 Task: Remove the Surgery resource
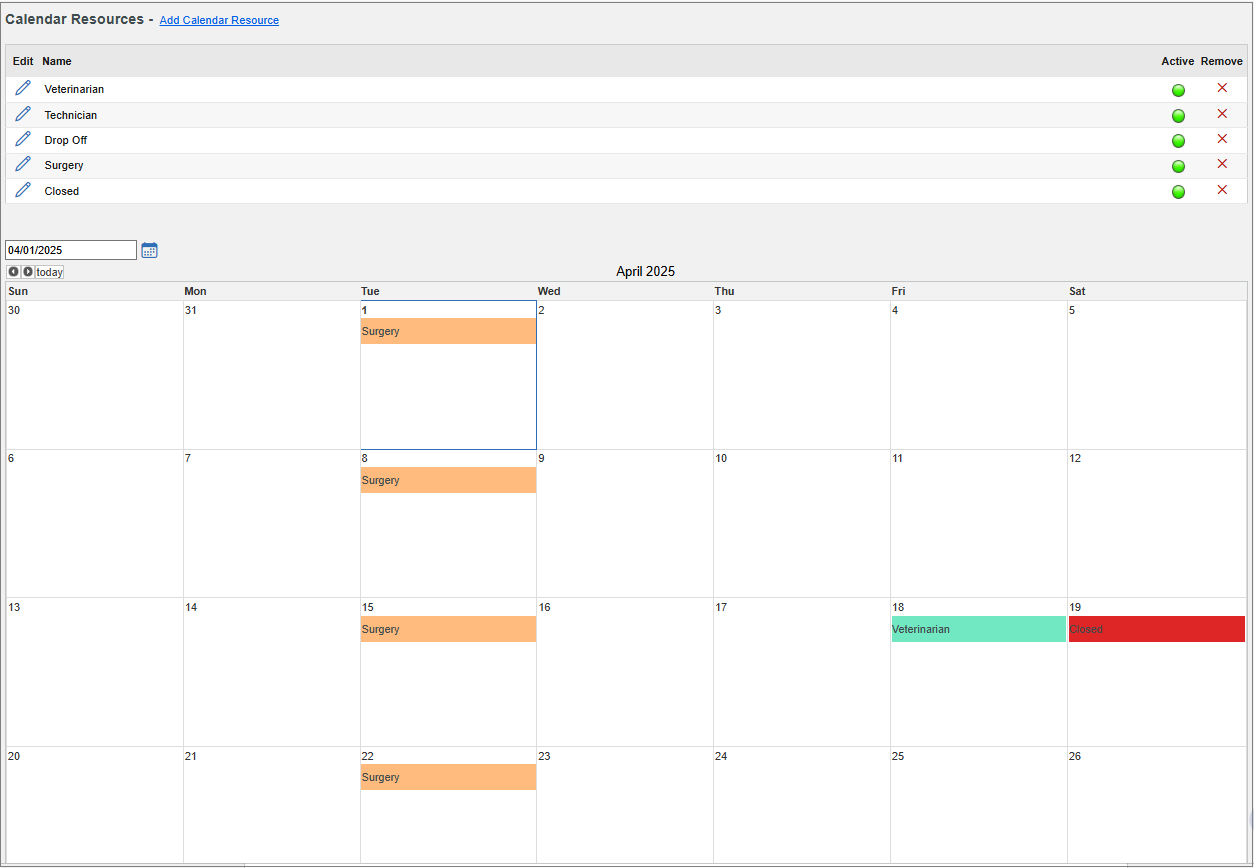pos(1222,164)
